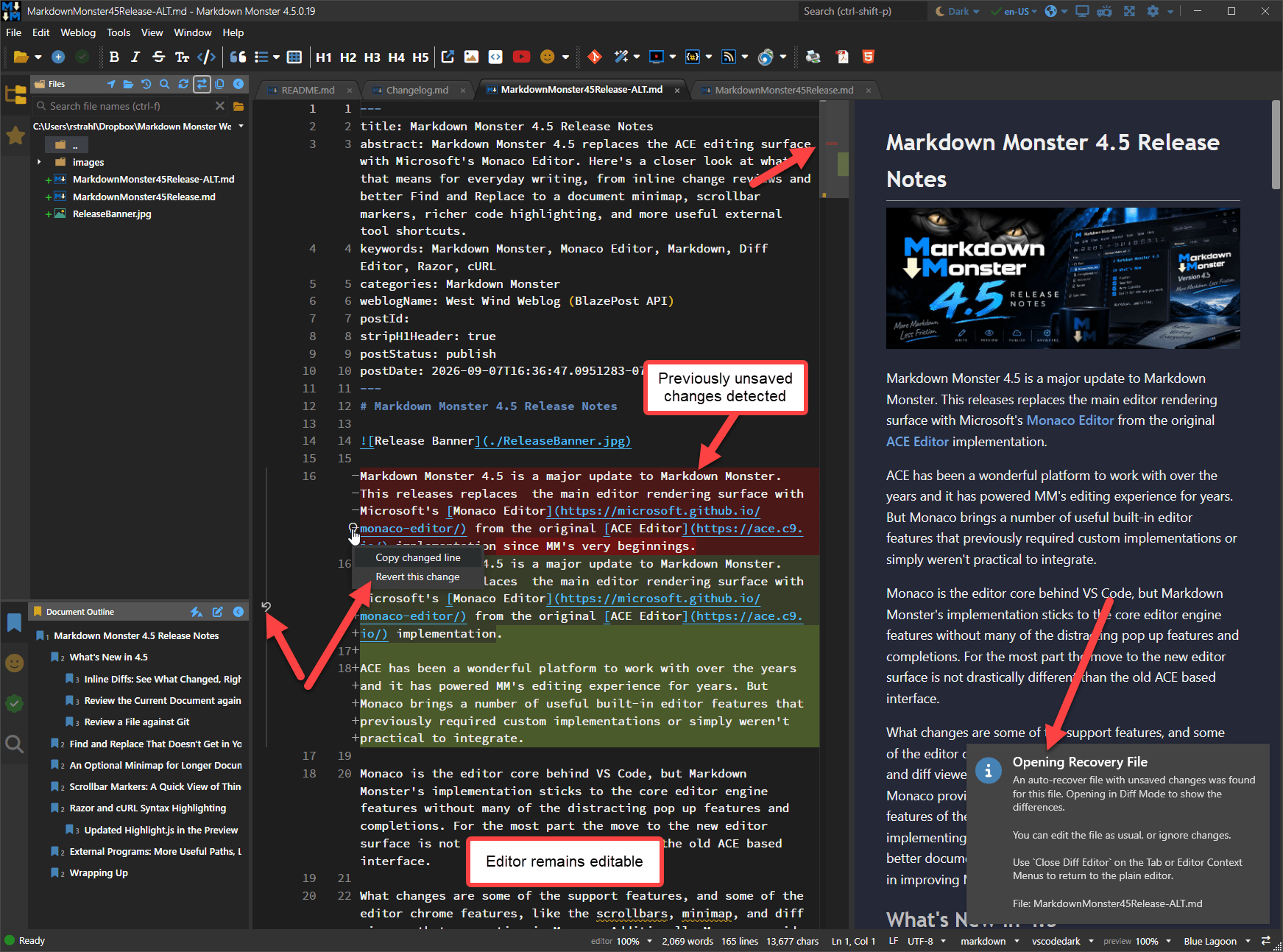Screen dimensions: 1283x952
Task: Apply strikethrough formatting from the toolbar
Action: [158, 57]
